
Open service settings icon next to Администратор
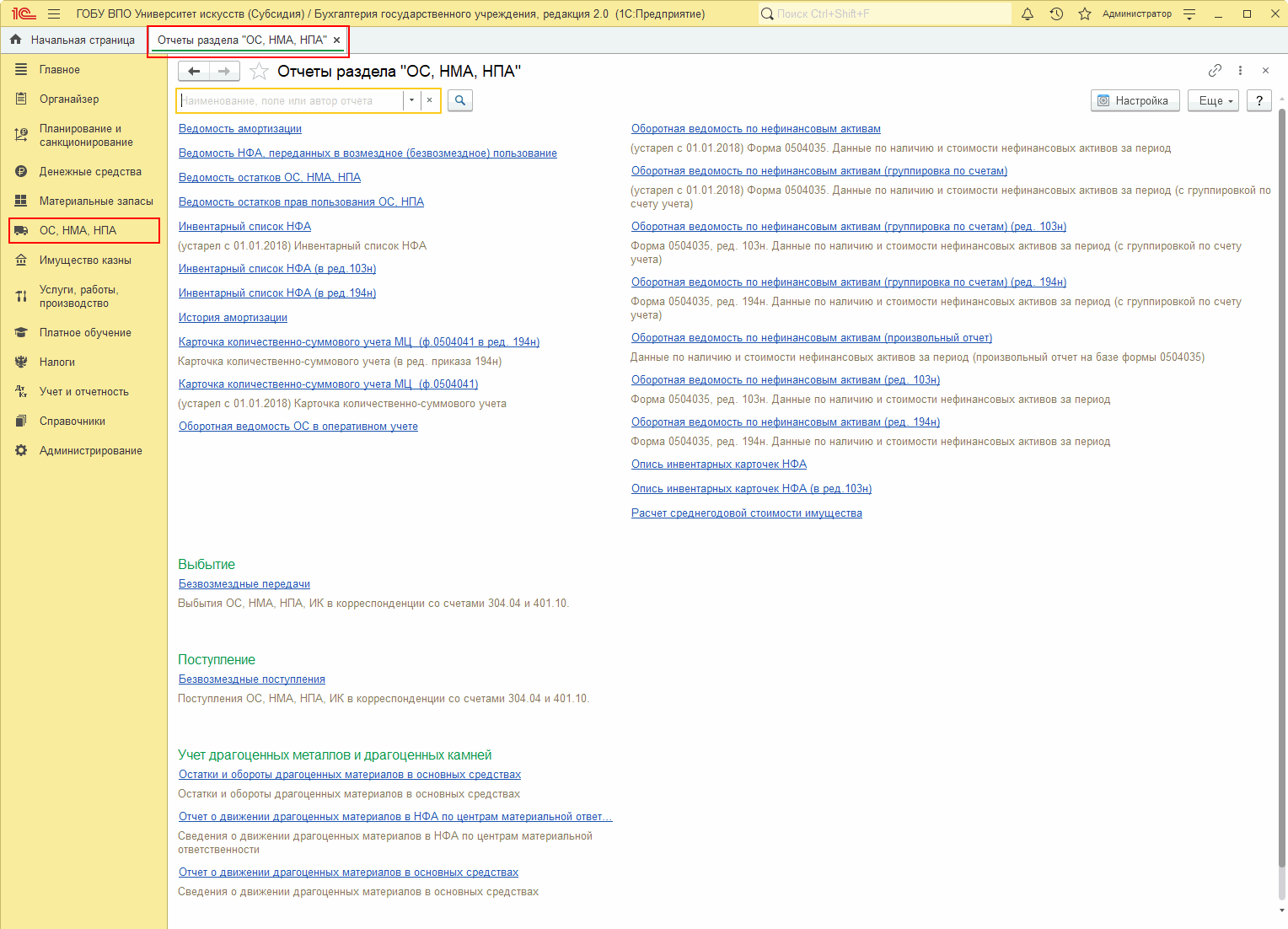[x=1189, y=13]
